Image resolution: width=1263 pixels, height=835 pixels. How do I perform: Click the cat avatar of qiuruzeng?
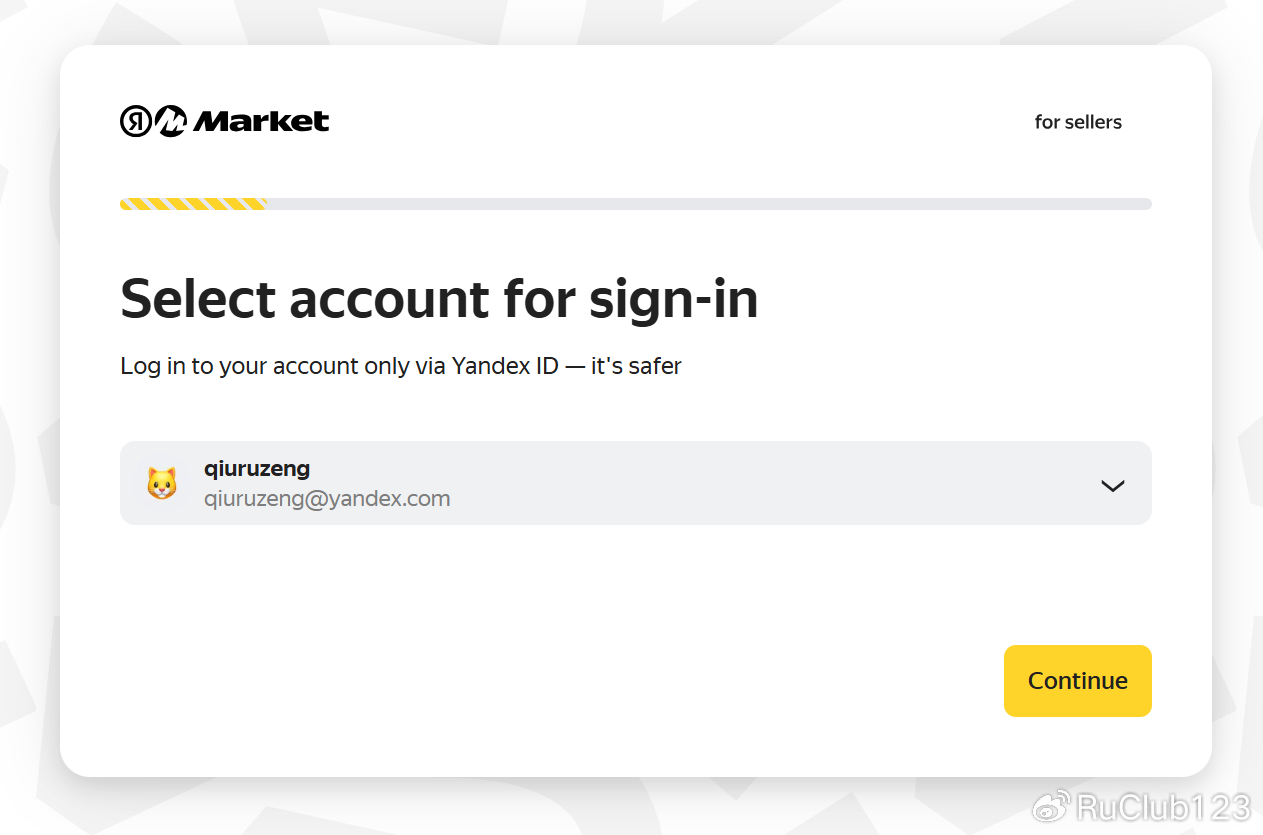tap(161, 483)
